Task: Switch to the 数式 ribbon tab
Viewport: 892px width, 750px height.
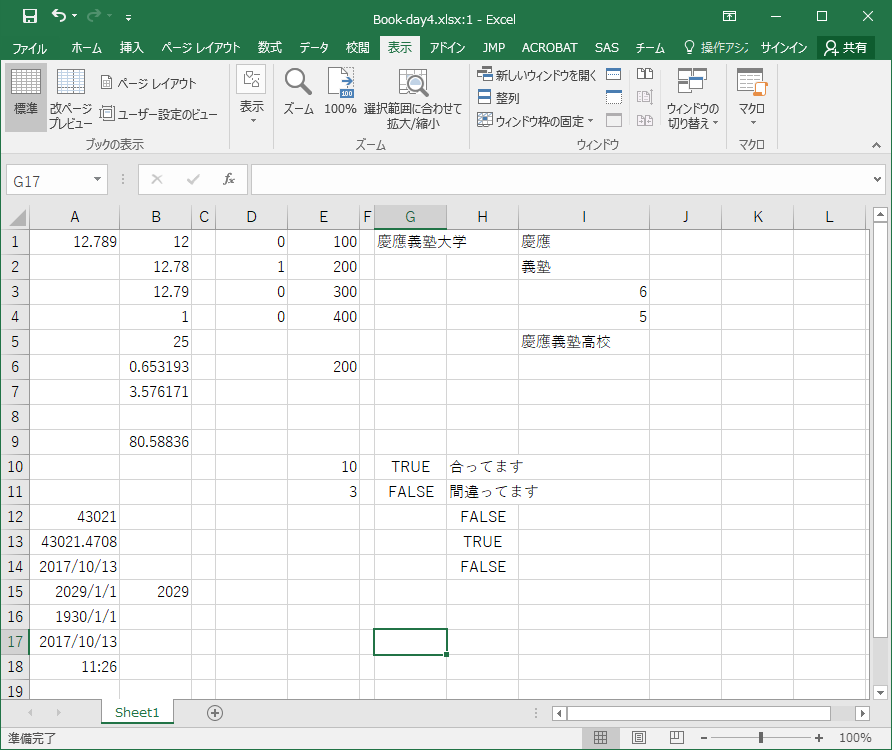Action: [x=269, y=48]
